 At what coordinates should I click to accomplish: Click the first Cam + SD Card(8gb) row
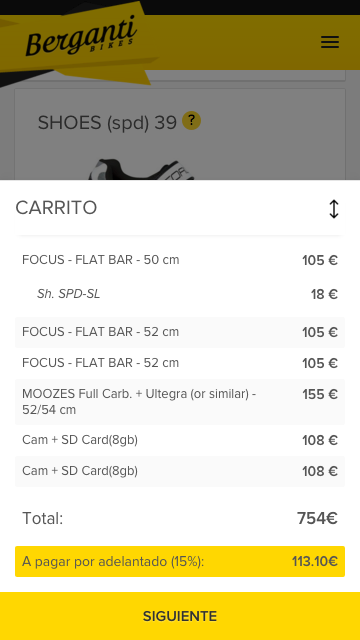pyautogui.click(x=180, y=440)
